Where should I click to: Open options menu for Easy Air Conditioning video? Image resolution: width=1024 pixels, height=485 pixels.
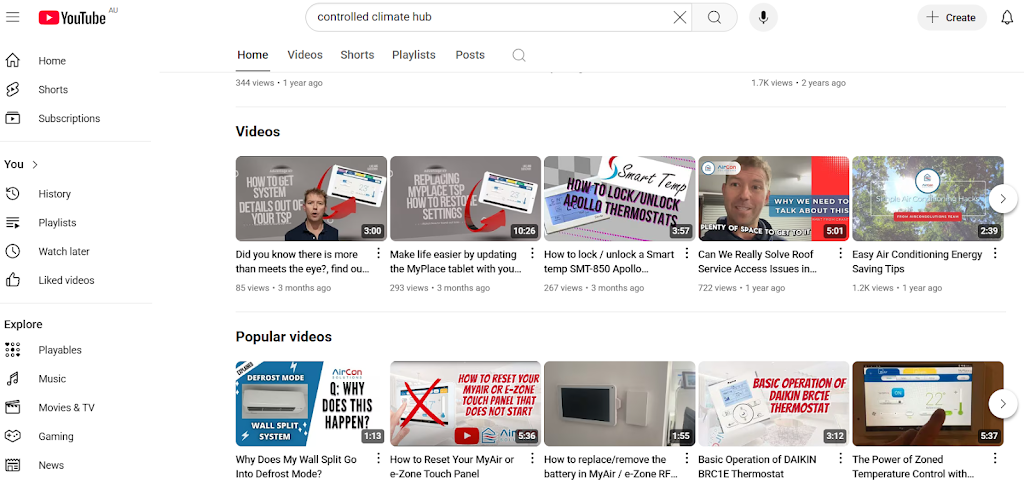(x=994, y=255)
